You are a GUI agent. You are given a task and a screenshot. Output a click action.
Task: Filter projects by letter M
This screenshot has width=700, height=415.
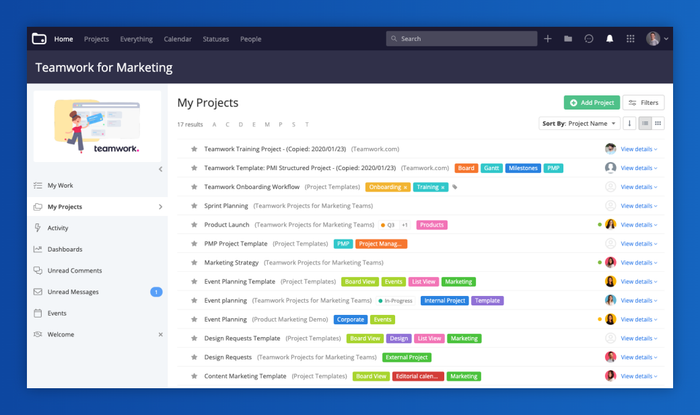[x=267, y=124]
